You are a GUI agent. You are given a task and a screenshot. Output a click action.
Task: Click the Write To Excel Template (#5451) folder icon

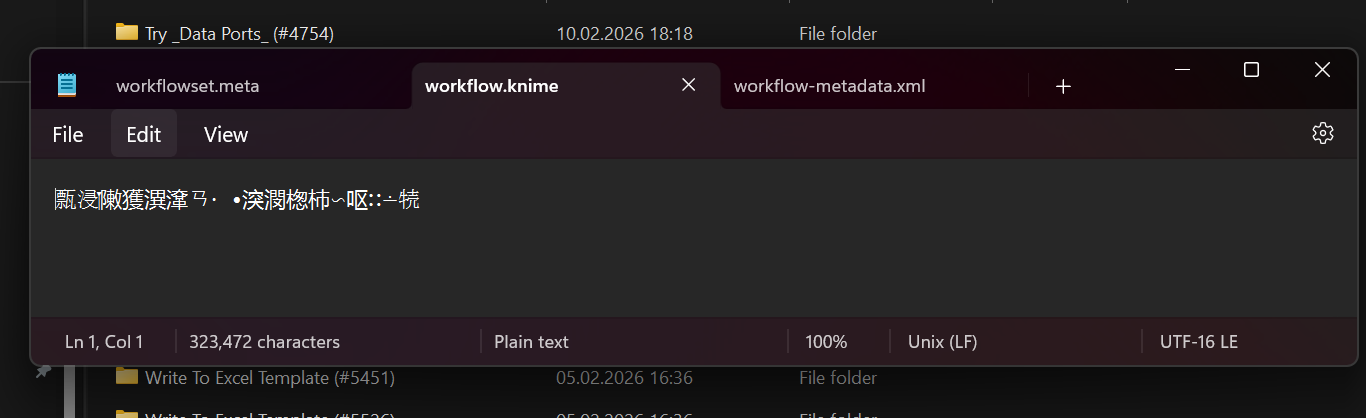(x=126, y=377)
